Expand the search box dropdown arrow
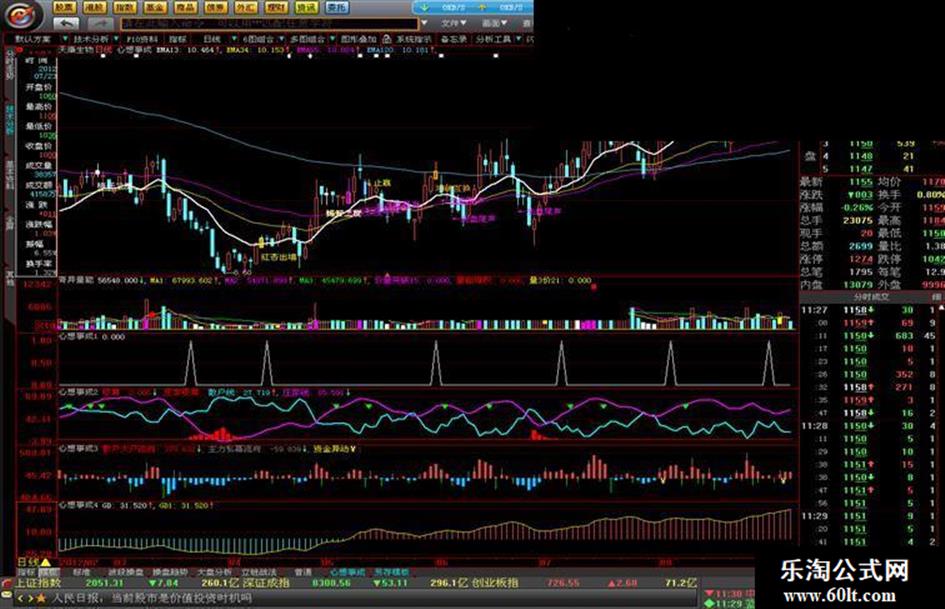Viewport: 945px width, 609px height. click(x=424, y=23)
